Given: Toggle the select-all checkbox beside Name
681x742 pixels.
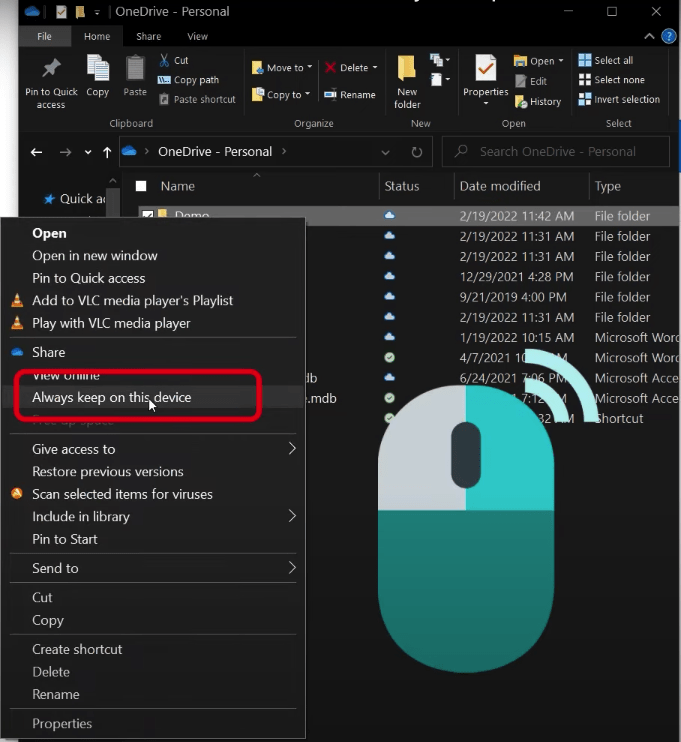Looking at the screenshot, I should click(141, 186).
